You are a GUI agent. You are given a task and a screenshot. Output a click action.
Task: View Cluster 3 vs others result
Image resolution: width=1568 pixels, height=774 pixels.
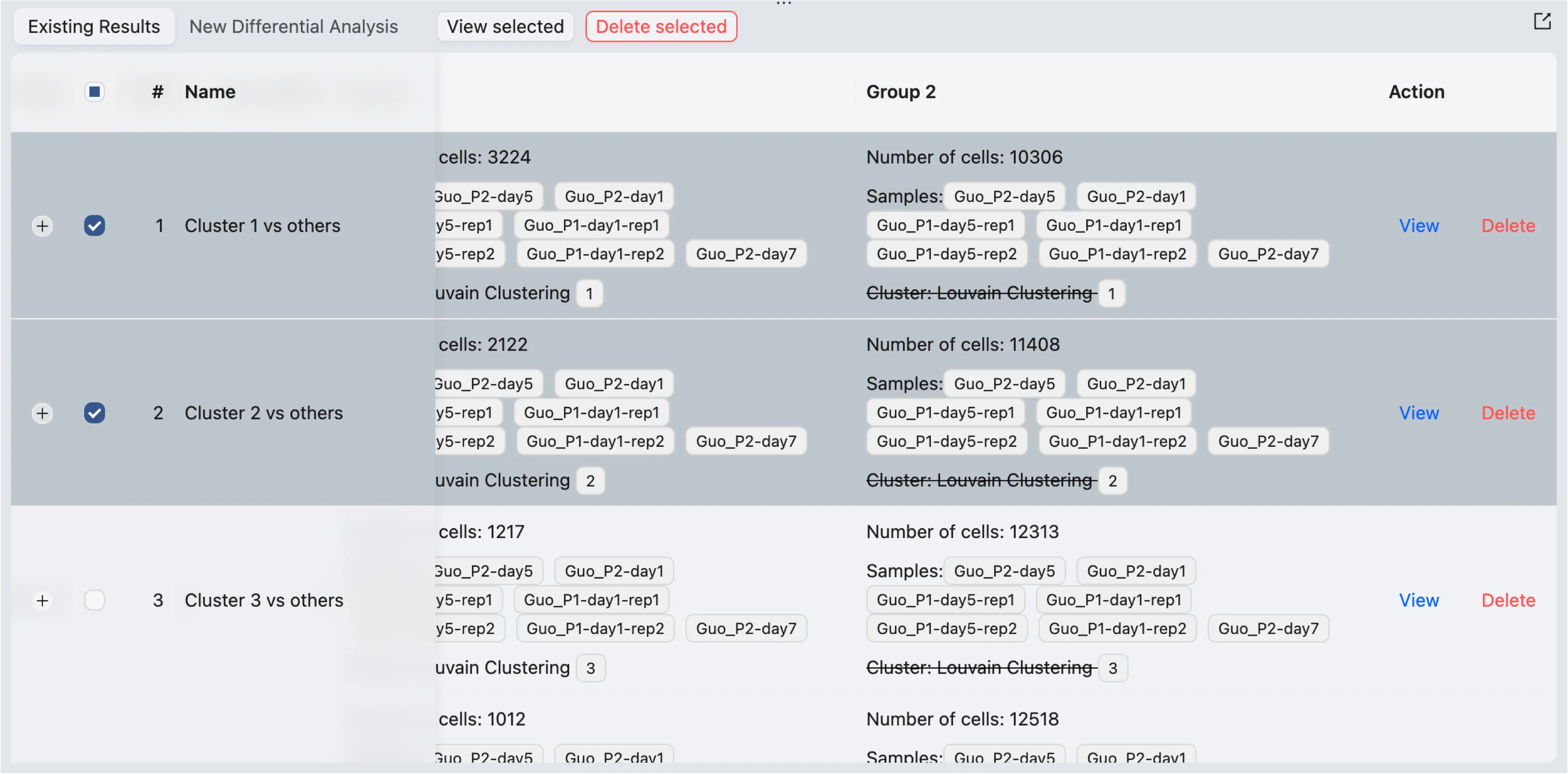[1418, 601]
